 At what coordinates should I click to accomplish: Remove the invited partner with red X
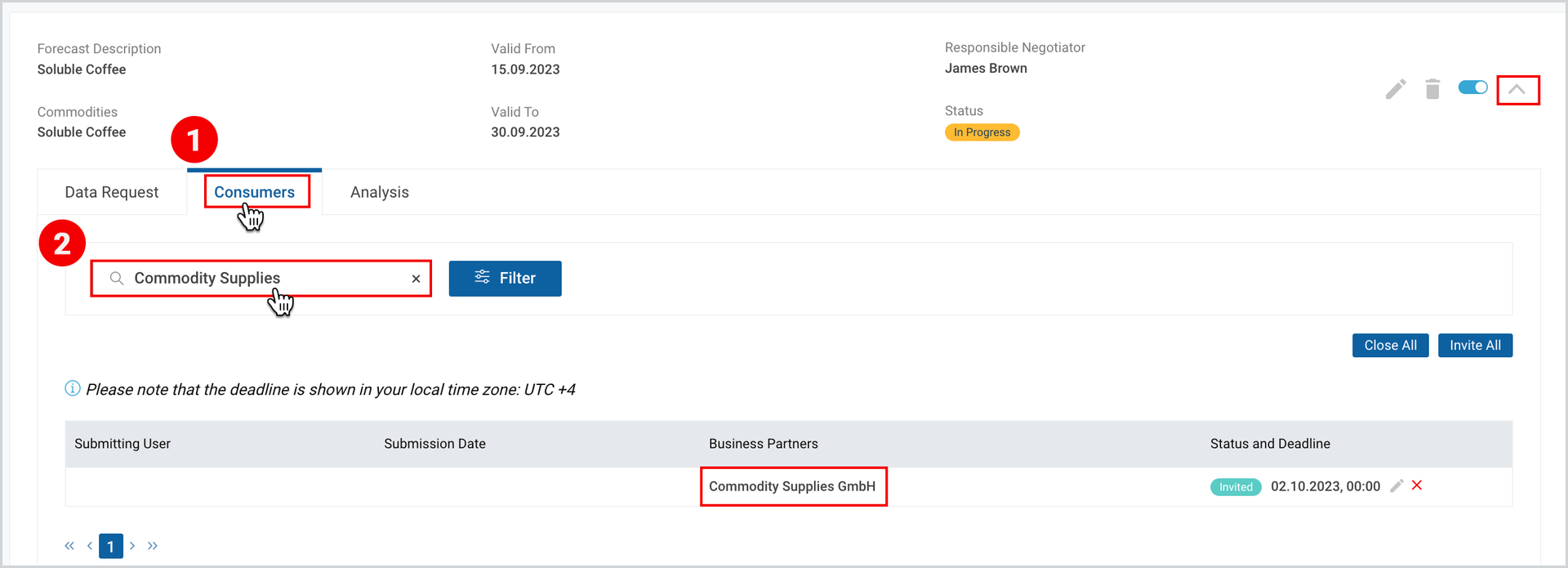[1417, 485]
